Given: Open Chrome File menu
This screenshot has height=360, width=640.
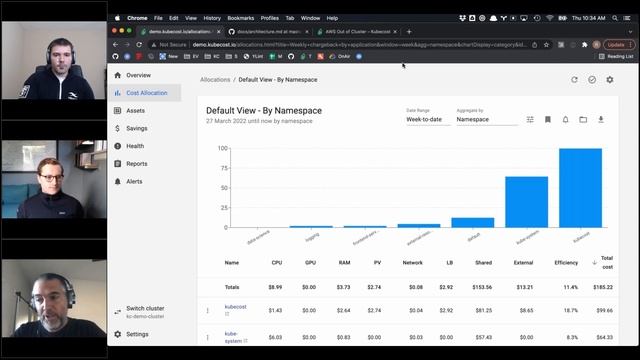Looking at the screenshot, I should click(158, 18).
